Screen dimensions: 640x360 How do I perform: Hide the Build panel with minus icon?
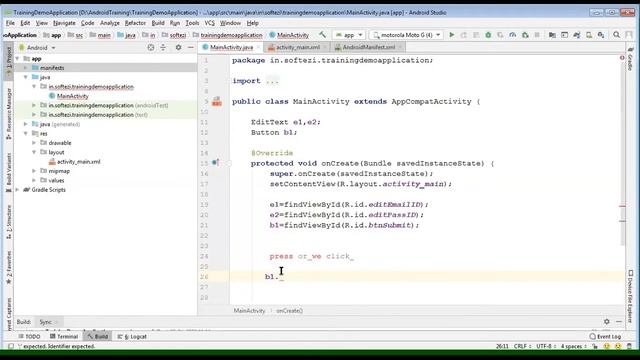point(619,322)
